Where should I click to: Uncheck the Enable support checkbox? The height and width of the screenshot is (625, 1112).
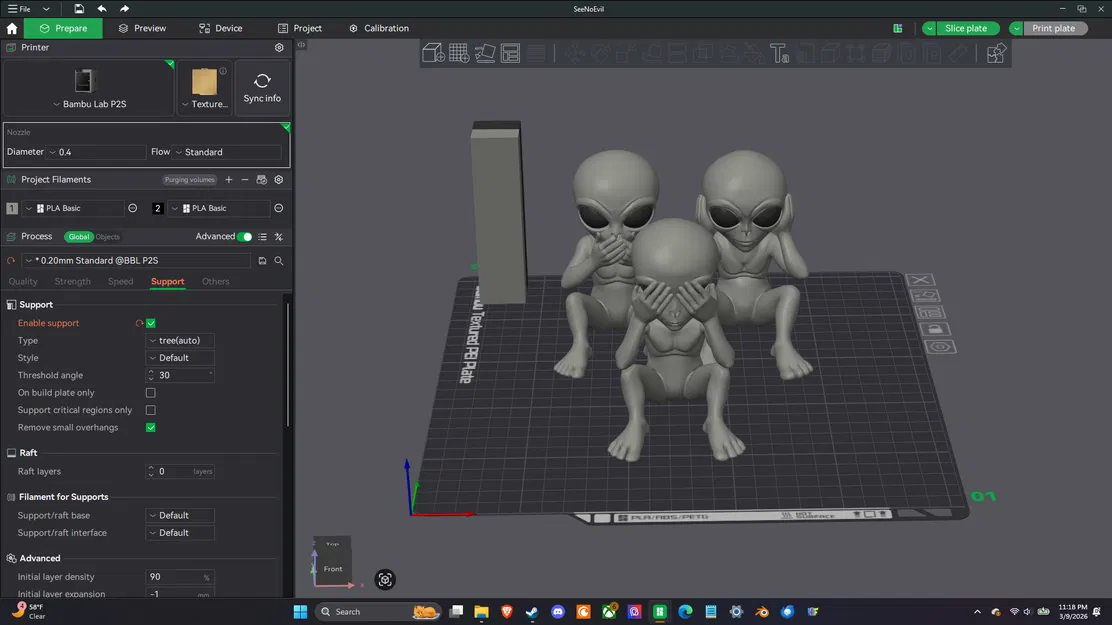pos(151,323)
